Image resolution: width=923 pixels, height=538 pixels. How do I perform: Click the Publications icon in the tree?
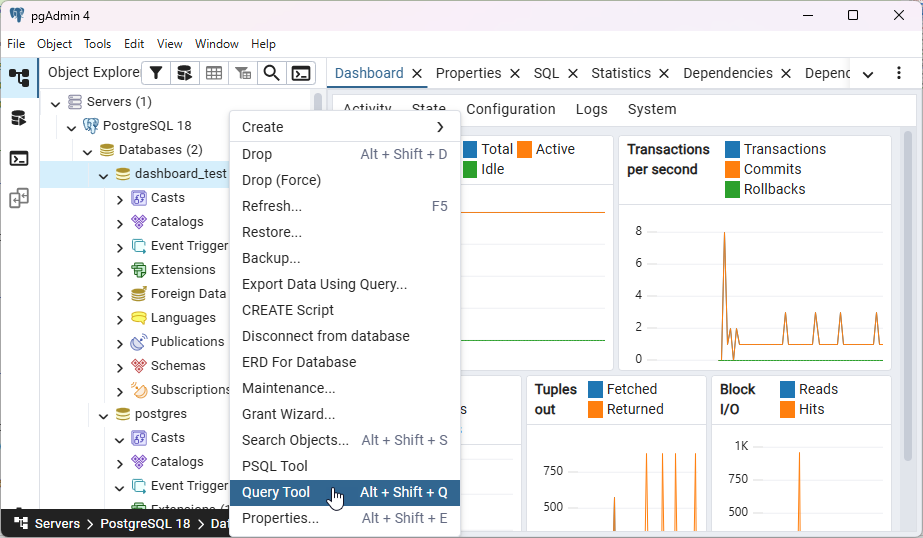coord(138,341)
